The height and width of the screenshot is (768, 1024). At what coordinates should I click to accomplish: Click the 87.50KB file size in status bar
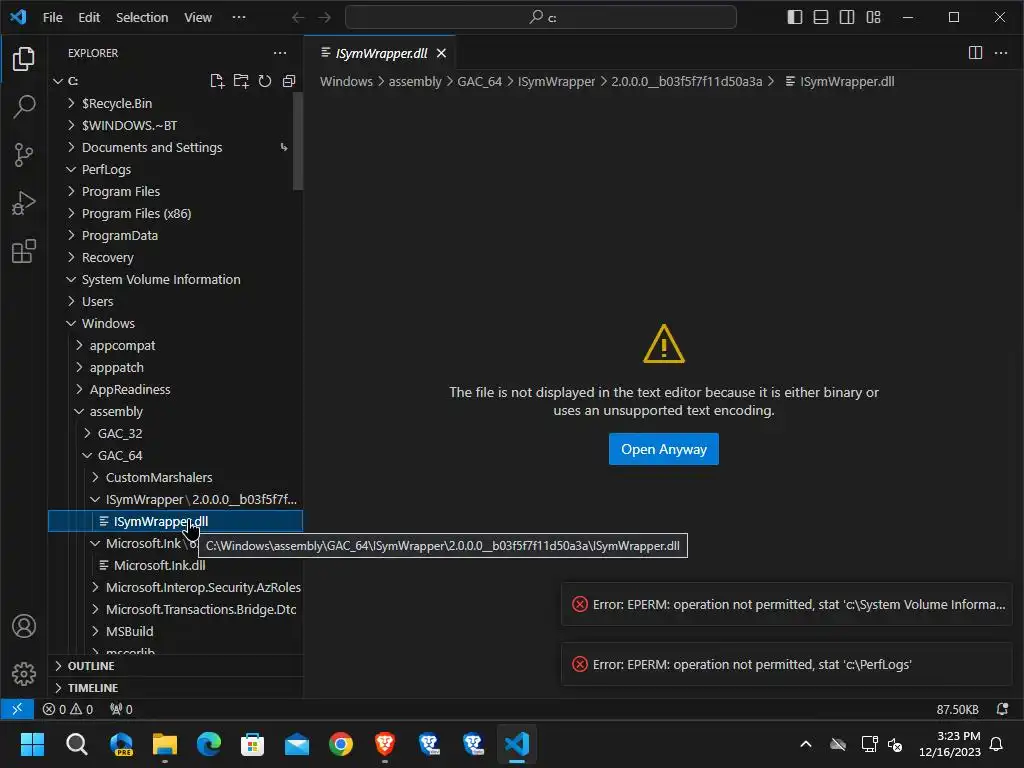(x=957, y=709)
